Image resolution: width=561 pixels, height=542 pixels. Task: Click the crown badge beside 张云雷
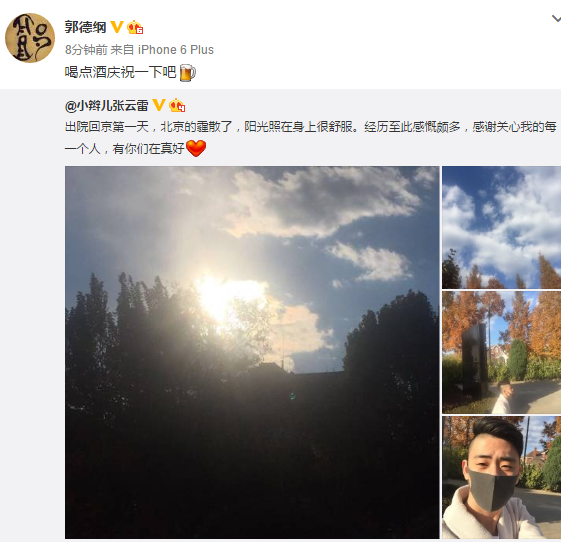(x=177, y=105)
